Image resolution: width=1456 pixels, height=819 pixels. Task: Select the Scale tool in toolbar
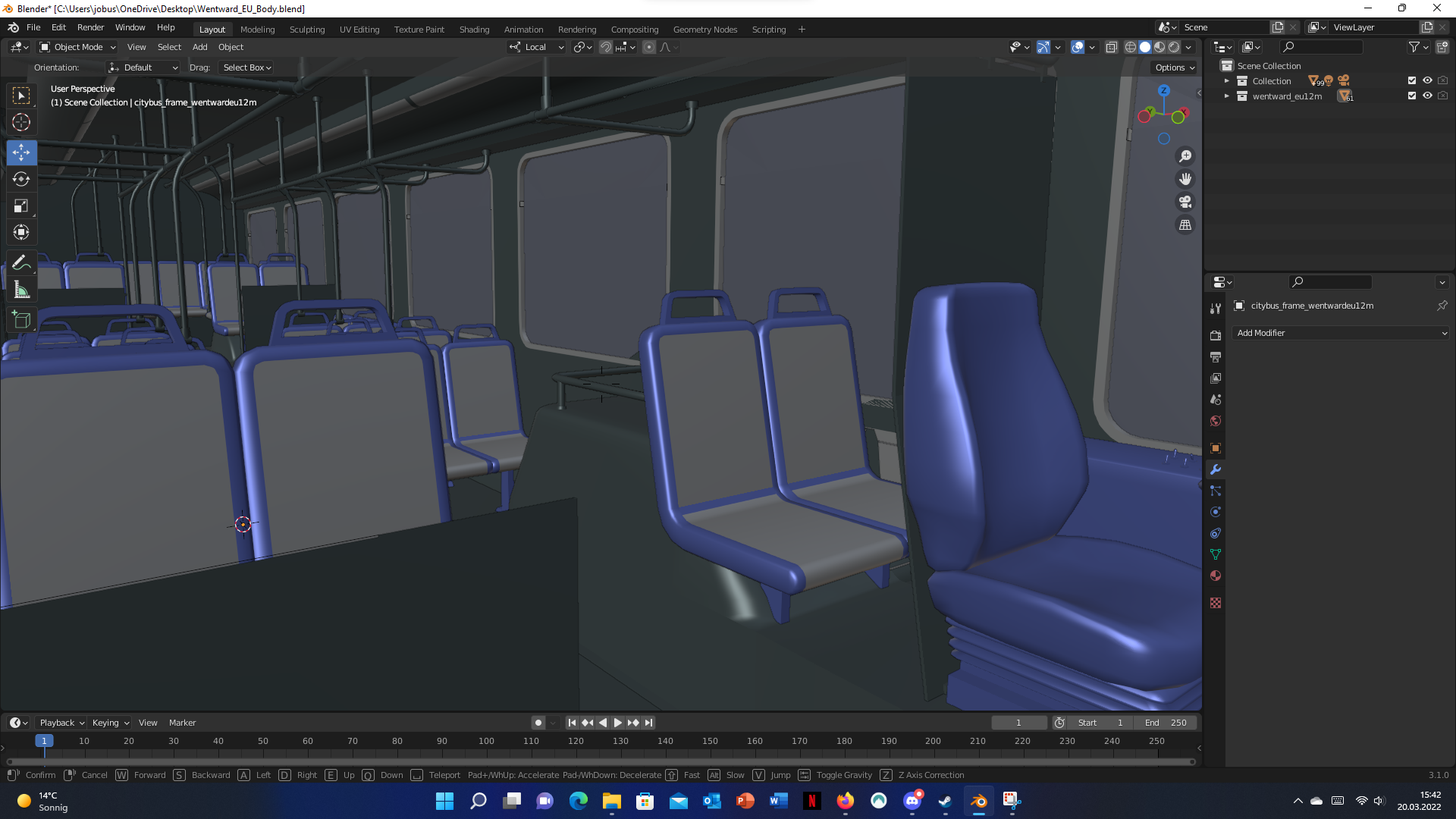click(21, 206)
